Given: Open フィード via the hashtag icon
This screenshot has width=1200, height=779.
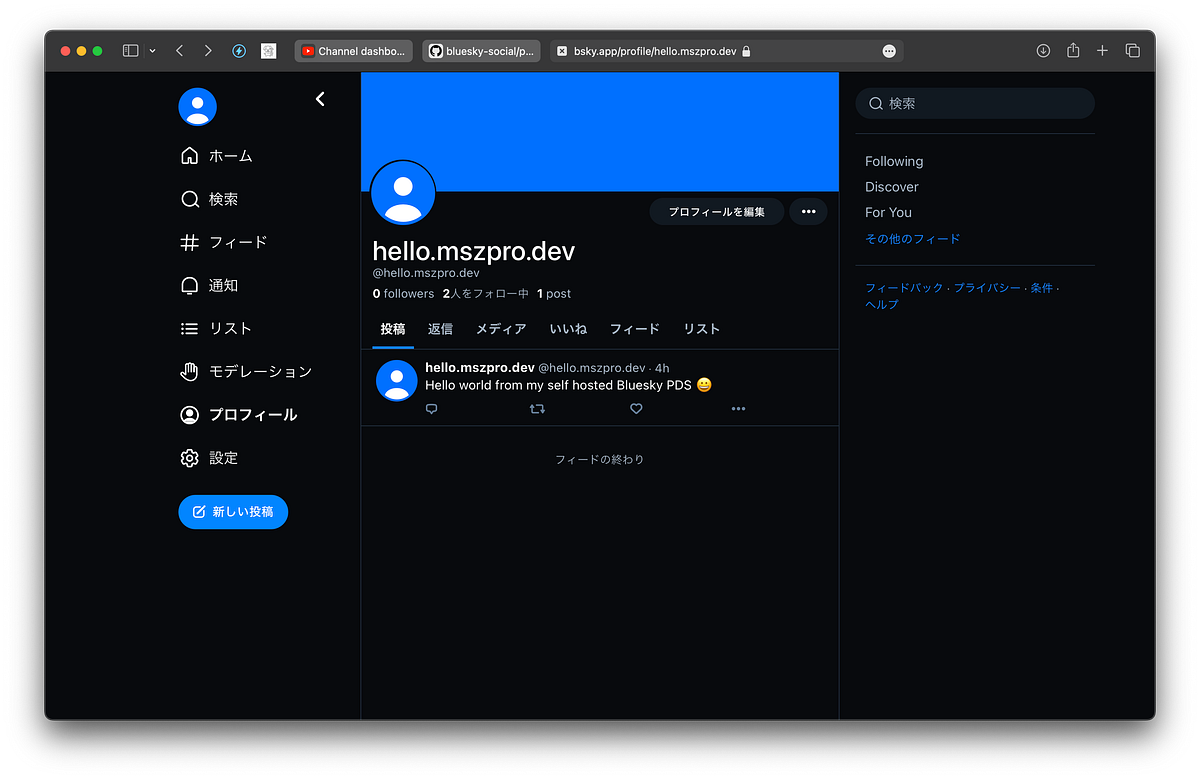Looking at the screenshot, I should click(x=189, y=242).
